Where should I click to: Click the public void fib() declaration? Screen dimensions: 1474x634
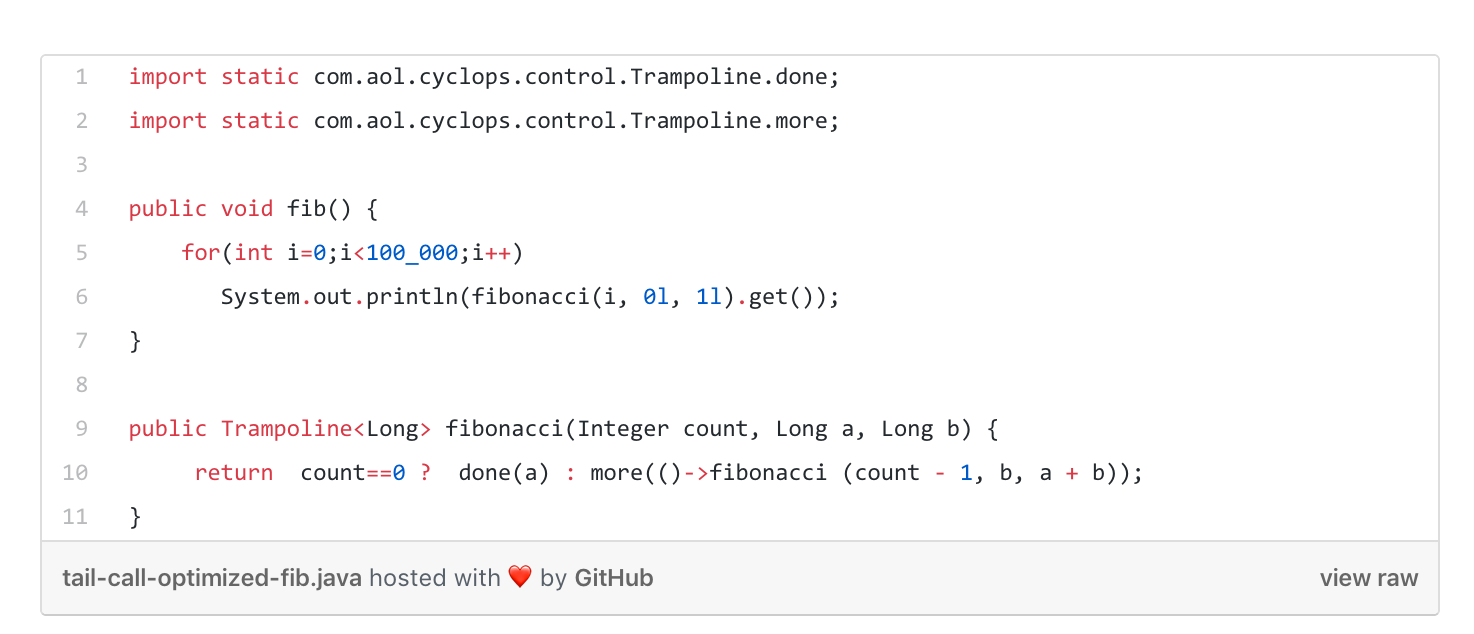[254, 209]
